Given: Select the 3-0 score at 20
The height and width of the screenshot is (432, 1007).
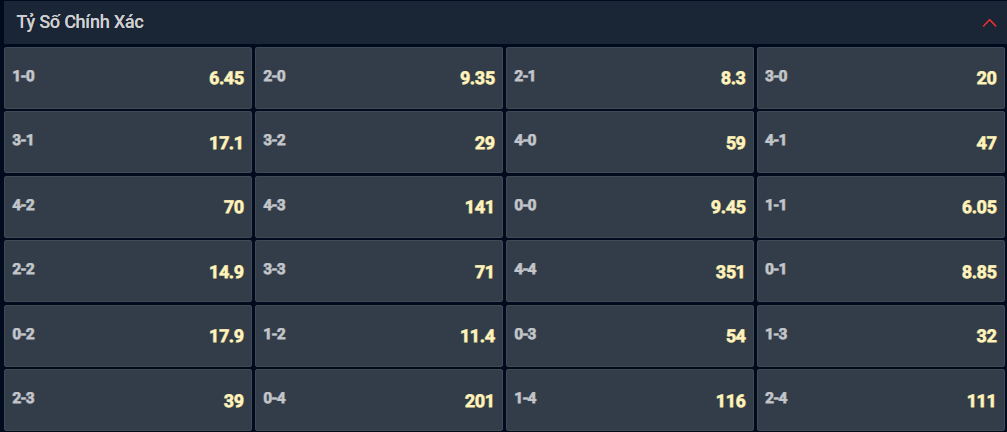Looking at the screenshot, I should (881, 78).
